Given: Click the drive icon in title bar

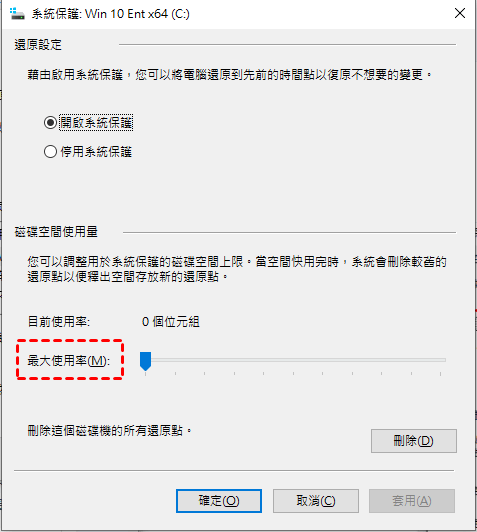Looking at the screenshot, I should [x=17, y=14].
